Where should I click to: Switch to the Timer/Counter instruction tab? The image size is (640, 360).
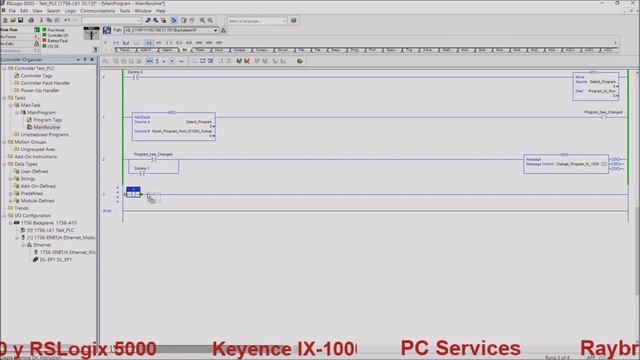tap(200, 50)
